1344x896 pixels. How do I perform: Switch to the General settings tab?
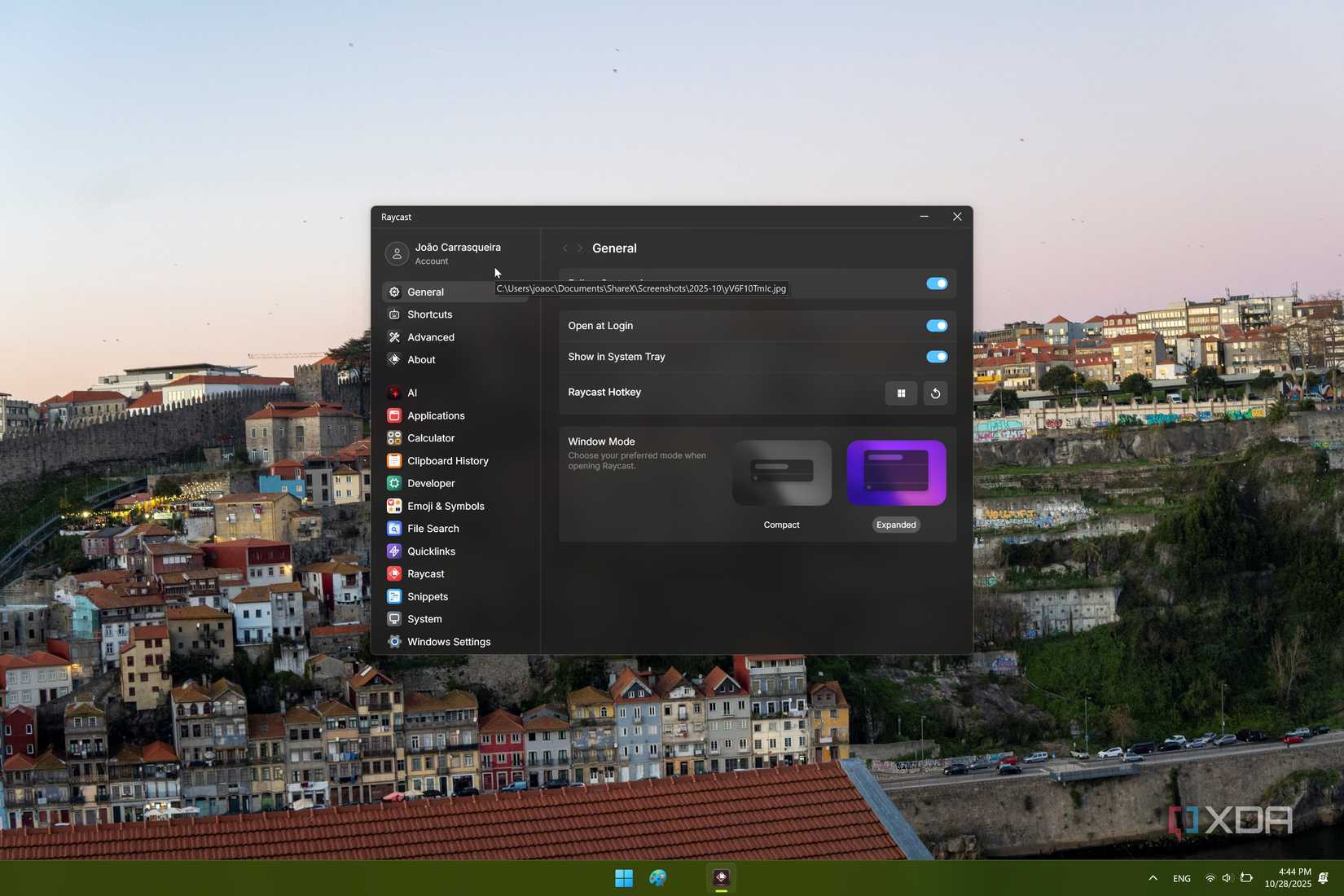point(455,292)
